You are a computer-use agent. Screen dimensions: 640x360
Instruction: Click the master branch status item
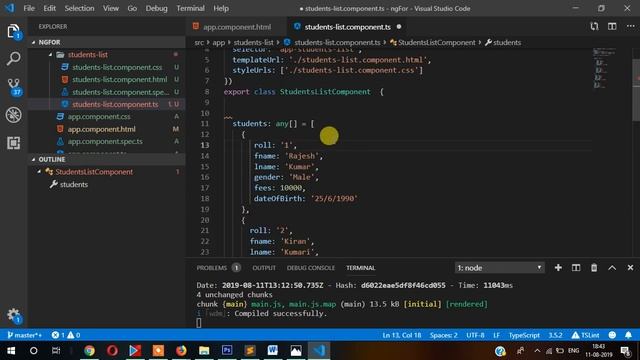(24, 335)
